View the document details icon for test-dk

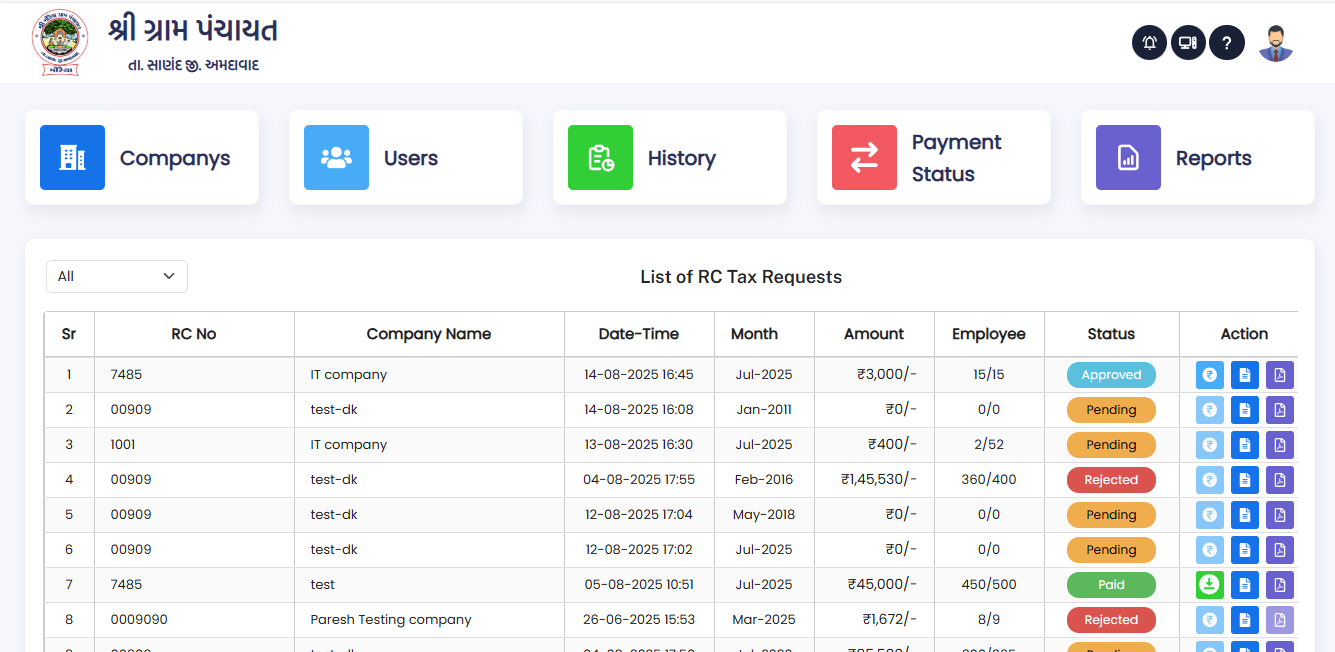point(1244,409)
